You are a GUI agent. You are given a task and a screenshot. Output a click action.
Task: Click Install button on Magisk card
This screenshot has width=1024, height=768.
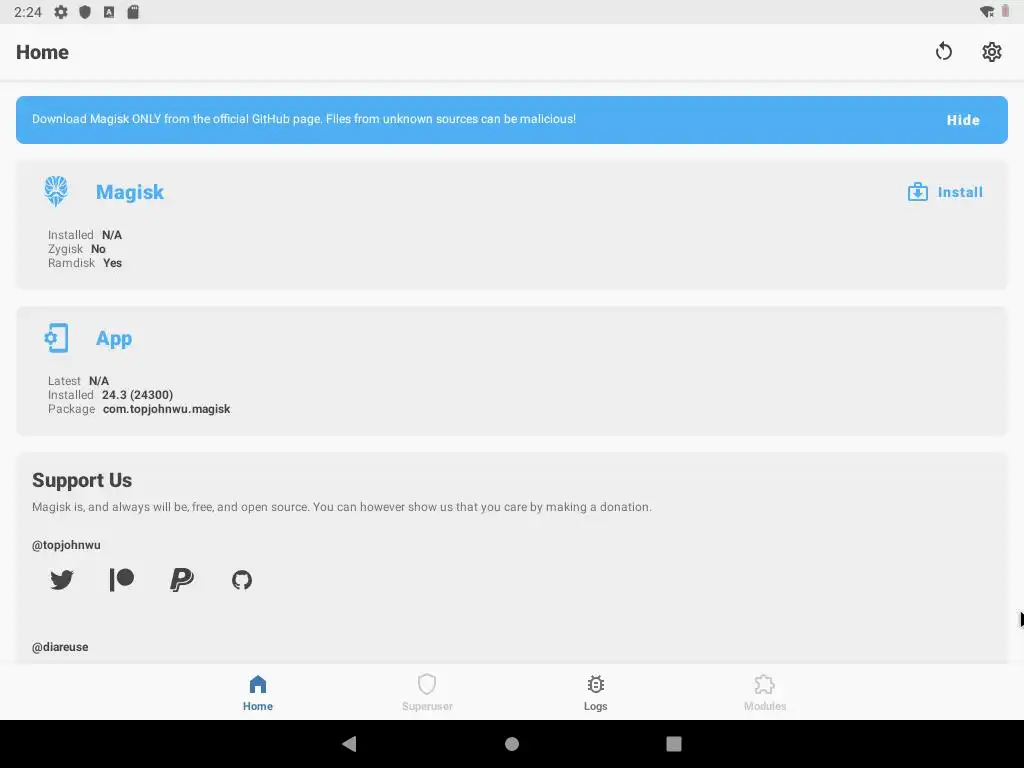(945, 192)
